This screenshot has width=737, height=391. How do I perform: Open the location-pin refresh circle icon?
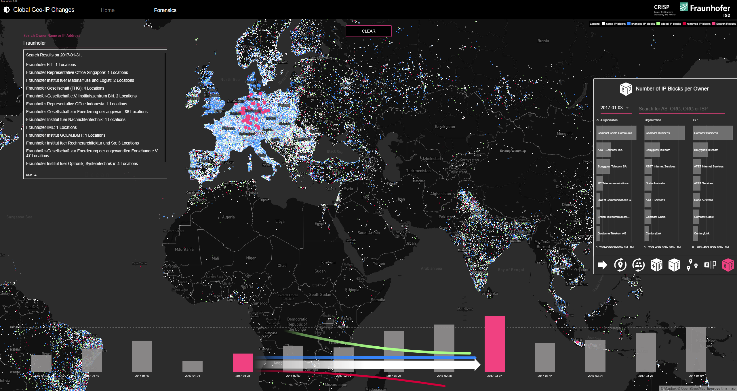tap(620, 265)
